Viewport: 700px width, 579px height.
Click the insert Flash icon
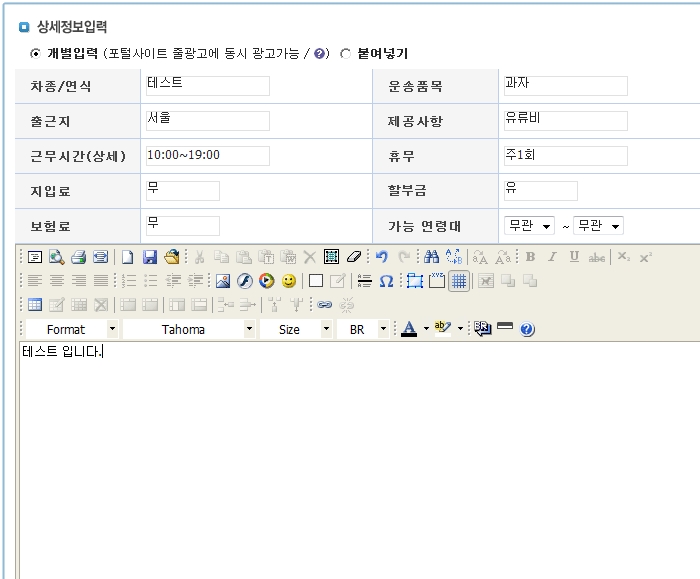pyautogui.click(x=245, y=281)
